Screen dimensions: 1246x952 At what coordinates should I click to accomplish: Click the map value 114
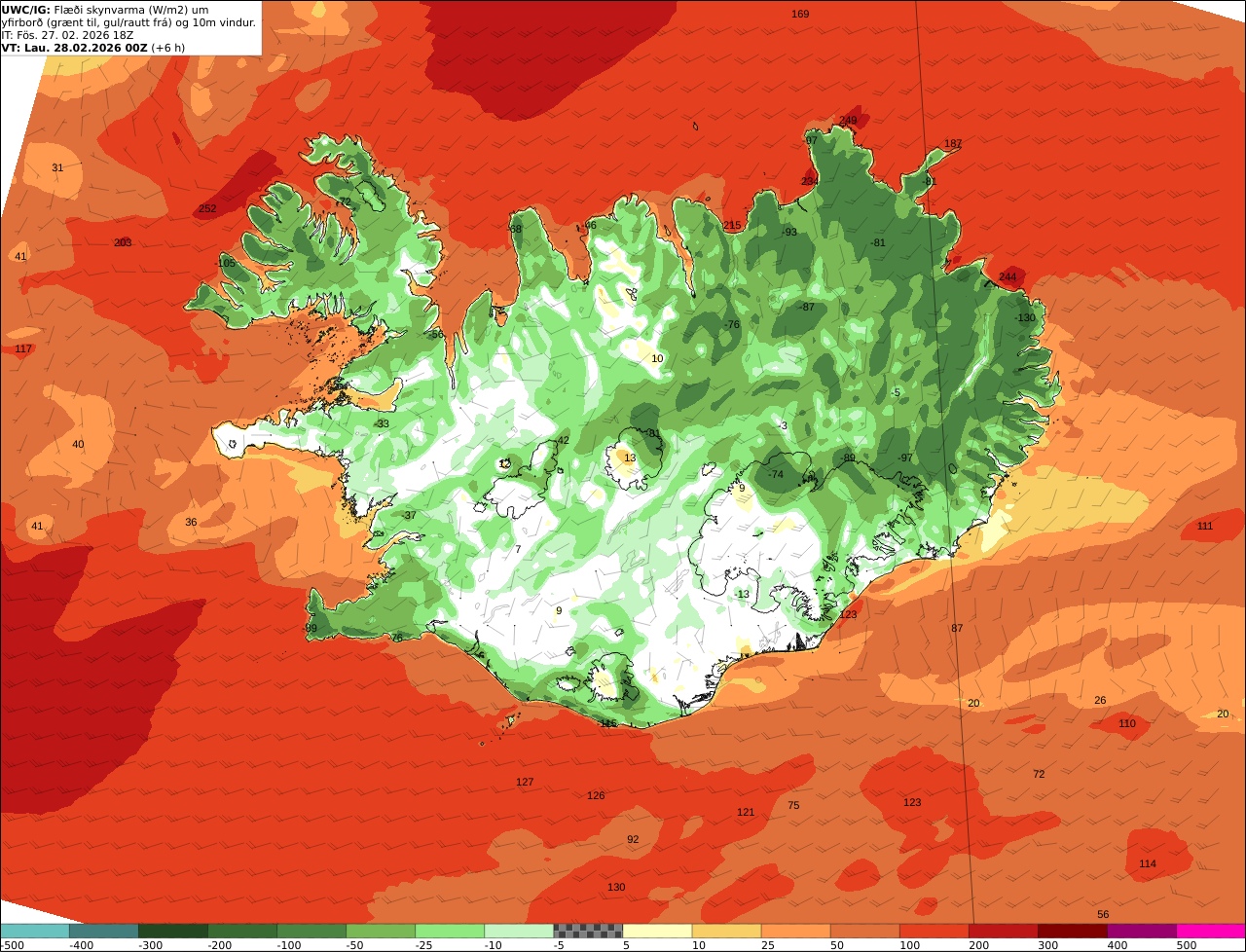(1148, 863)
